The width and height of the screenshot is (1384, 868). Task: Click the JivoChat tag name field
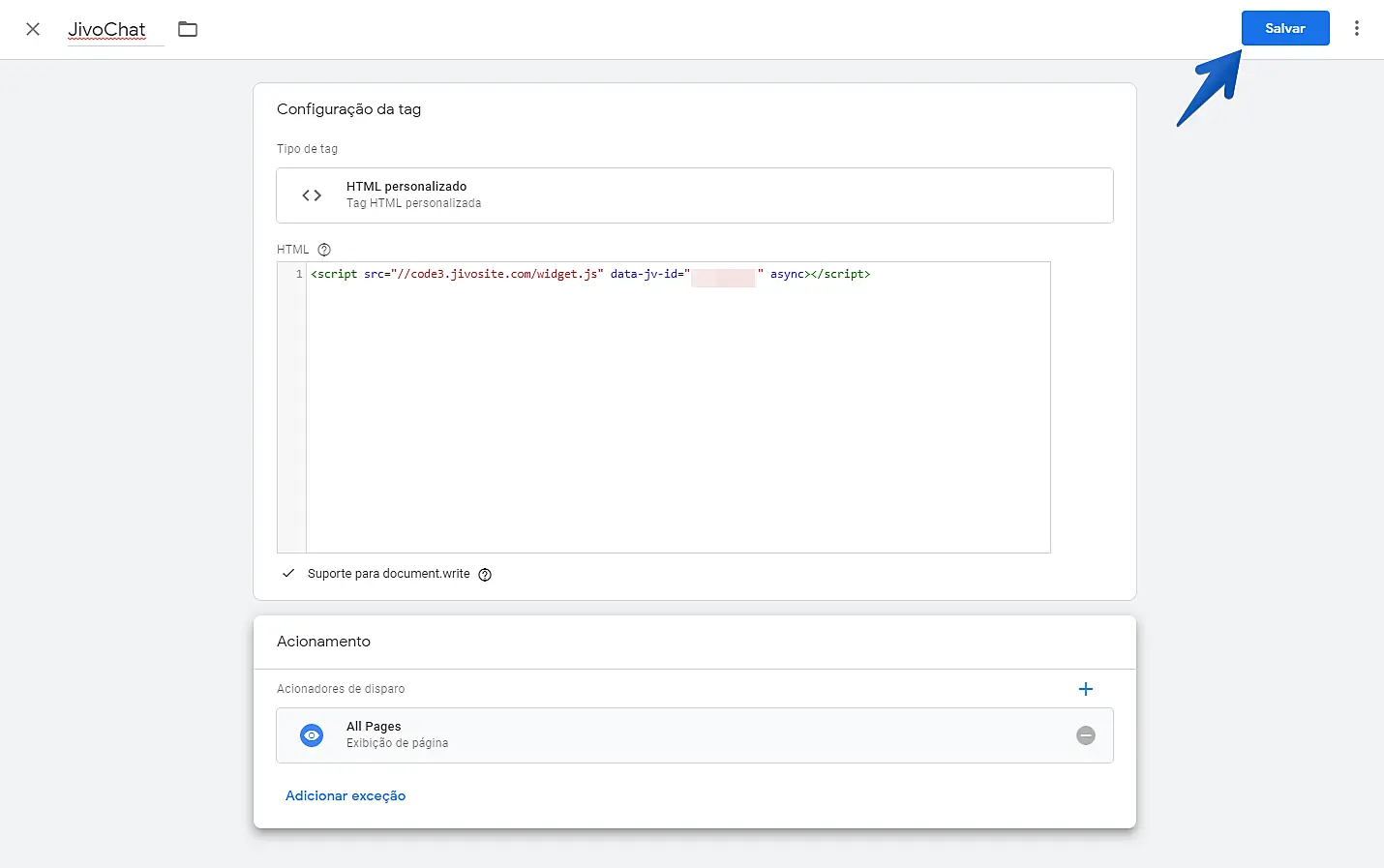pyautogui.click(x=107, y=29)
